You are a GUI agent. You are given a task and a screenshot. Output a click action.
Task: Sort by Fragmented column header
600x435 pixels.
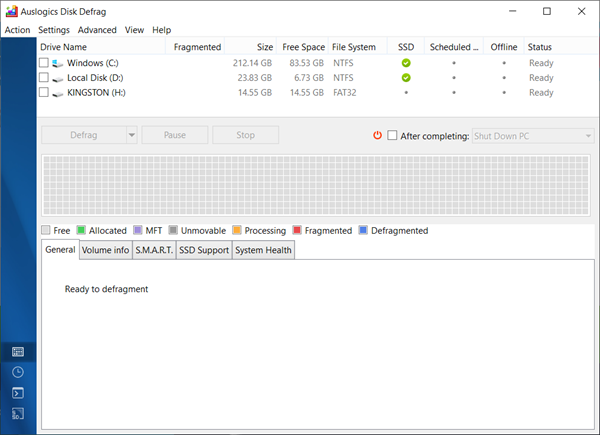[195, 47]
